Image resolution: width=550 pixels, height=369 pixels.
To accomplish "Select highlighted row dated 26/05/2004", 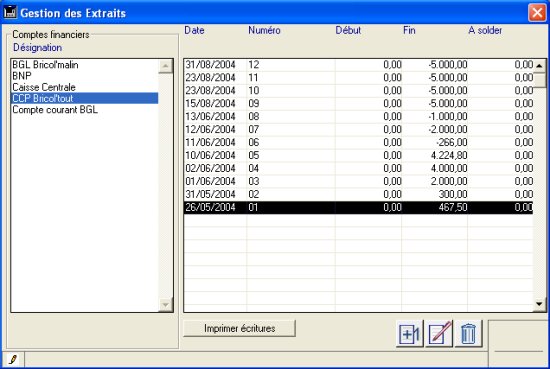I will [x=358, y=207].
